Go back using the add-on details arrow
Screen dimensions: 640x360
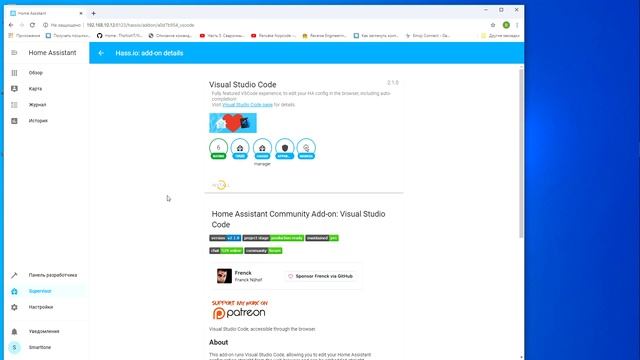(x=101, y=53)
